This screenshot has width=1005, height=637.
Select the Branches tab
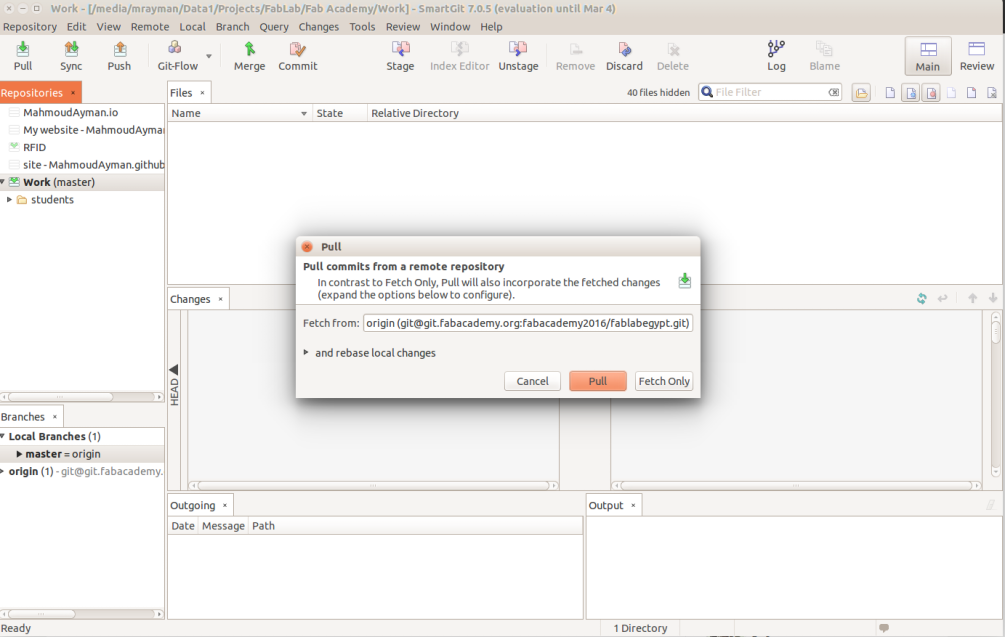[23, 417]
